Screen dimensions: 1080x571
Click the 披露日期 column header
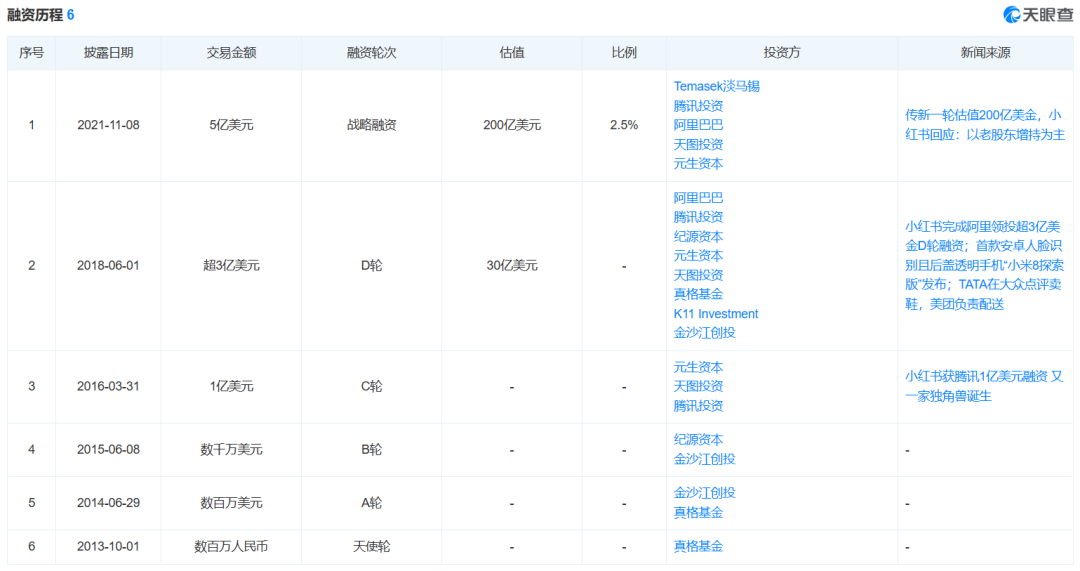pyautogui.click(x=108, y=53)
